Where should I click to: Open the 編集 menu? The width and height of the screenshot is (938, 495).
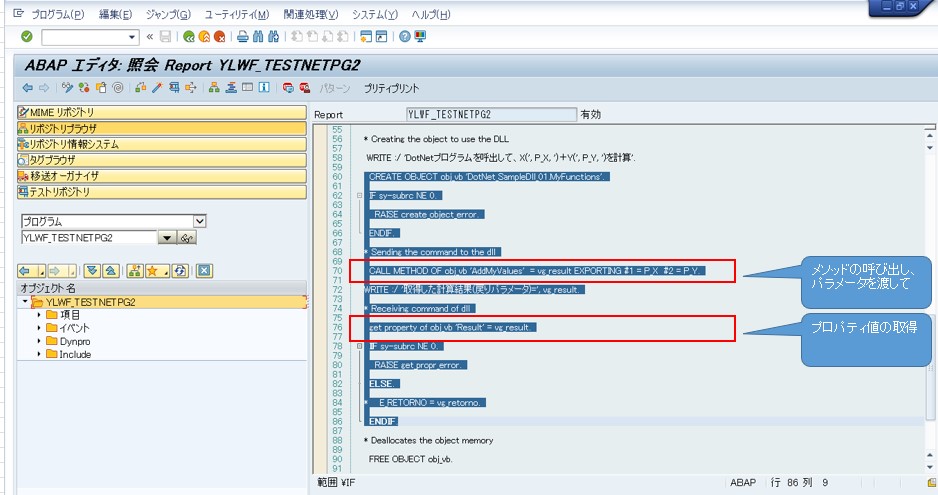[115, 14]
